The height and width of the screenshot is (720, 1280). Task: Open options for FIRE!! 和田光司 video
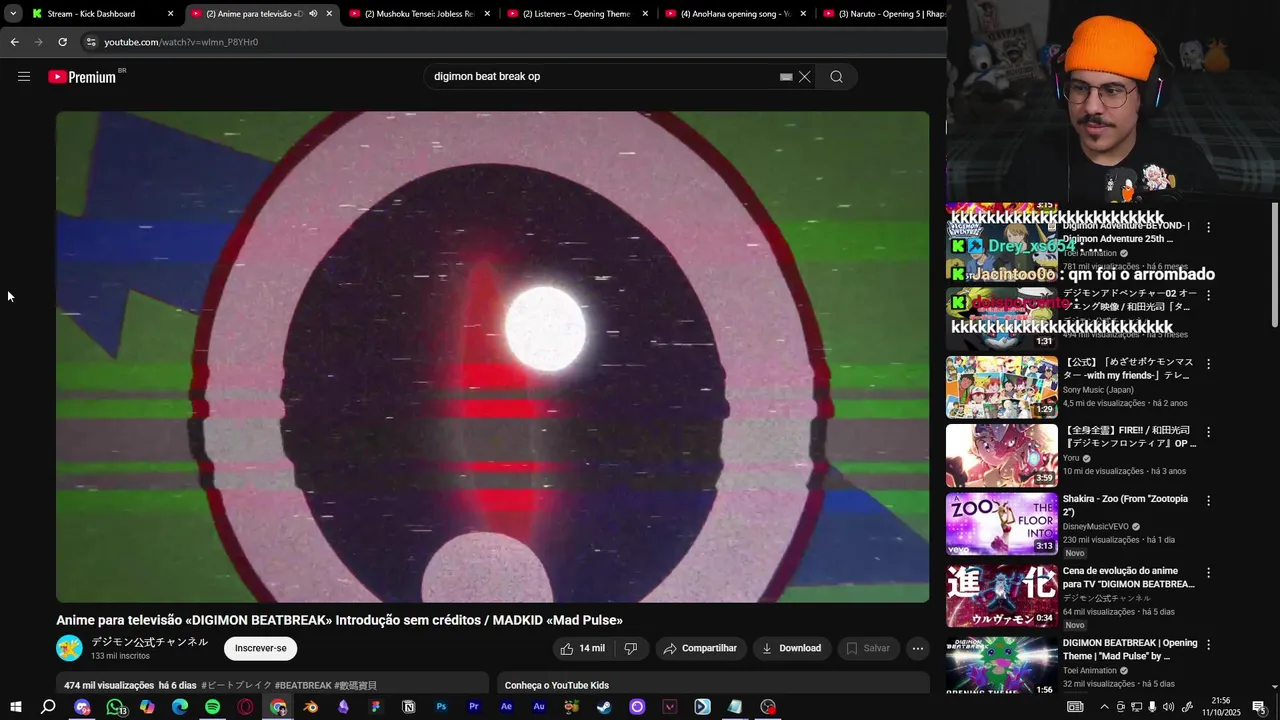pos(1208,432)
